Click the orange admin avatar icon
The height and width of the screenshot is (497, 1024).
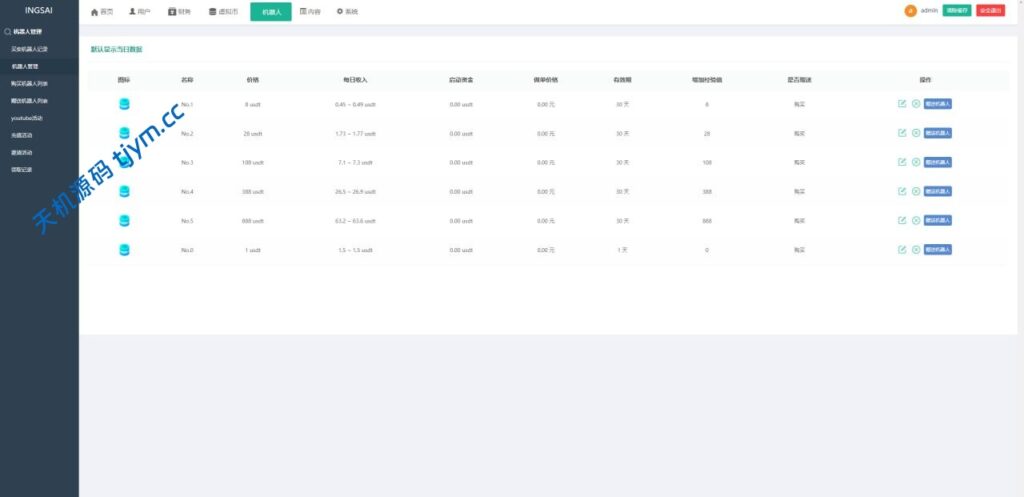coord(910,11)
